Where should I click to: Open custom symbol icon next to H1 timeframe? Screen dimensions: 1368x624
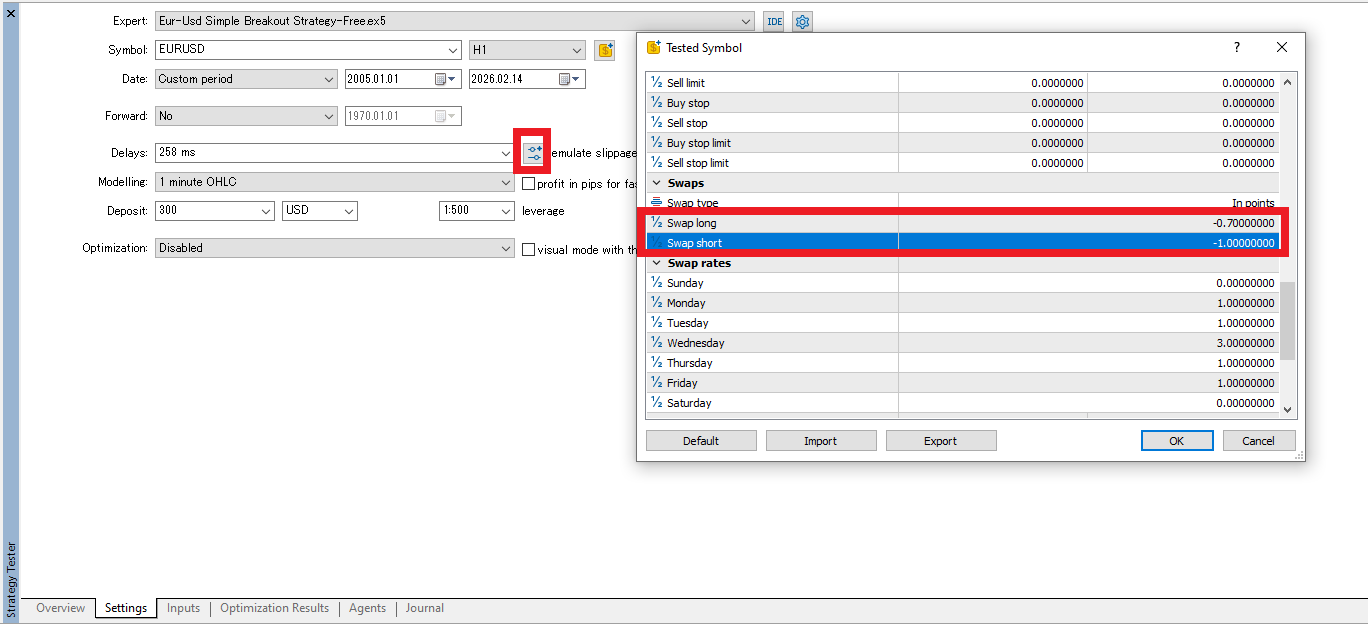tap(604, 50)
